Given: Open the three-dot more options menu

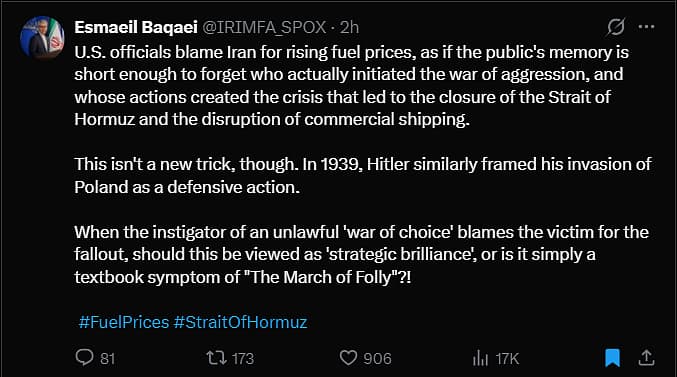Looking at the screenshot, I should point(646,27).
